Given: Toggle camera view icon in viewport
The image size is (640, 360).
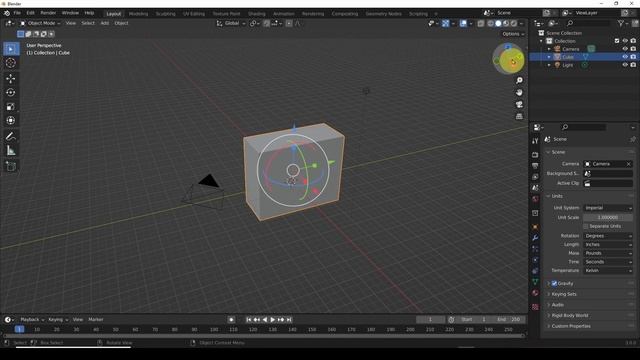Looking at the screenshot, I should tap(519, 104).
